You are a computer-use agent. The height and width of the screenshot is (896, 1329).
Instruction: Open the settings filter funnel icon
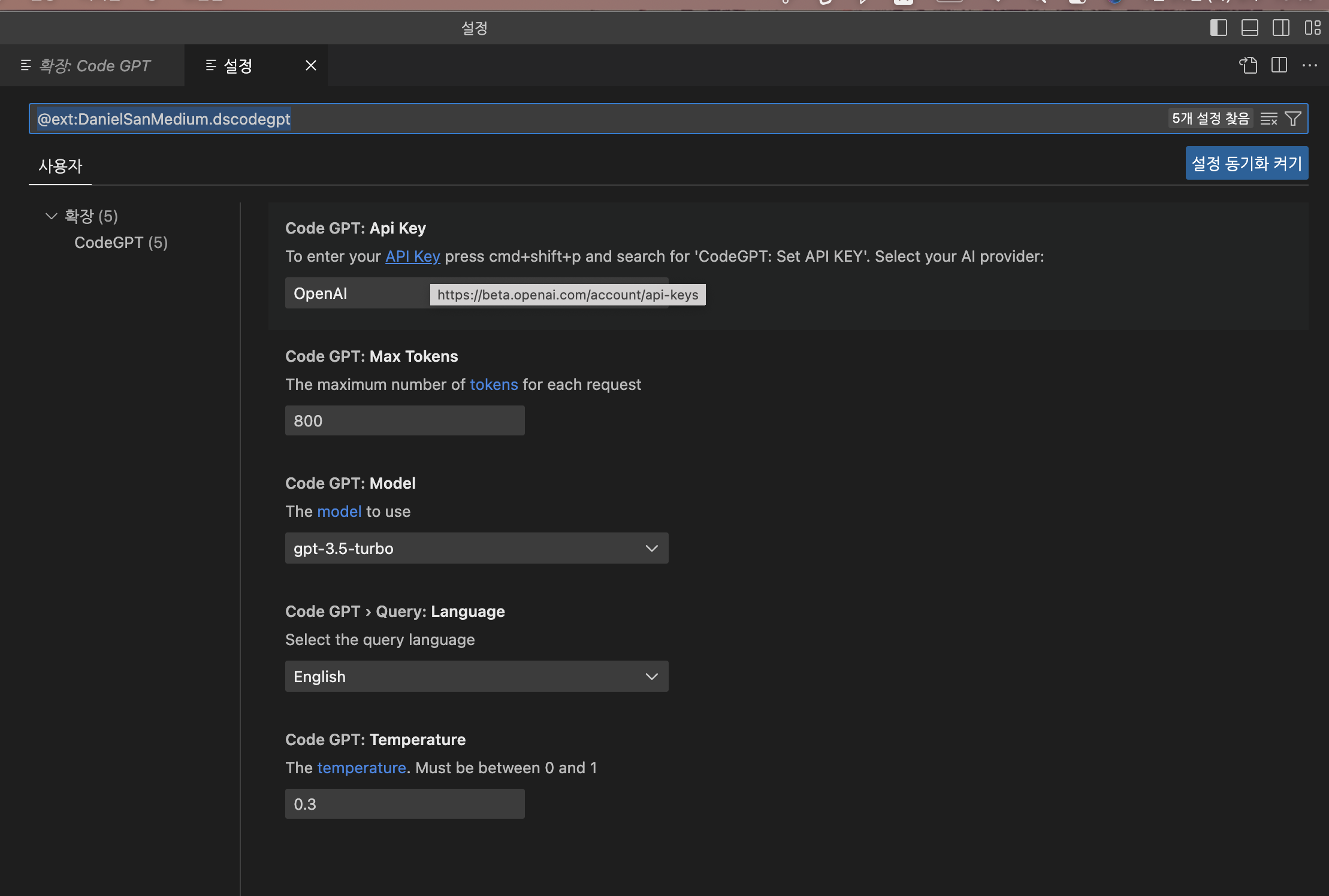(x=1293, y=119)
